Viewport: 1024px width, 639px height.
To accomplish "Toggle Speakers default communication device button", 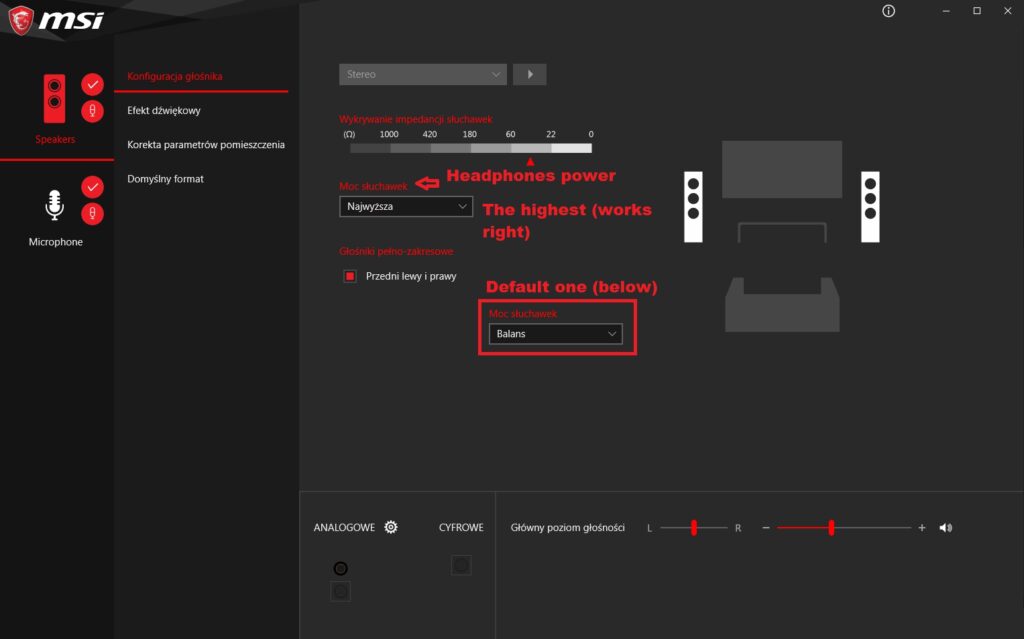I will 92,111.
